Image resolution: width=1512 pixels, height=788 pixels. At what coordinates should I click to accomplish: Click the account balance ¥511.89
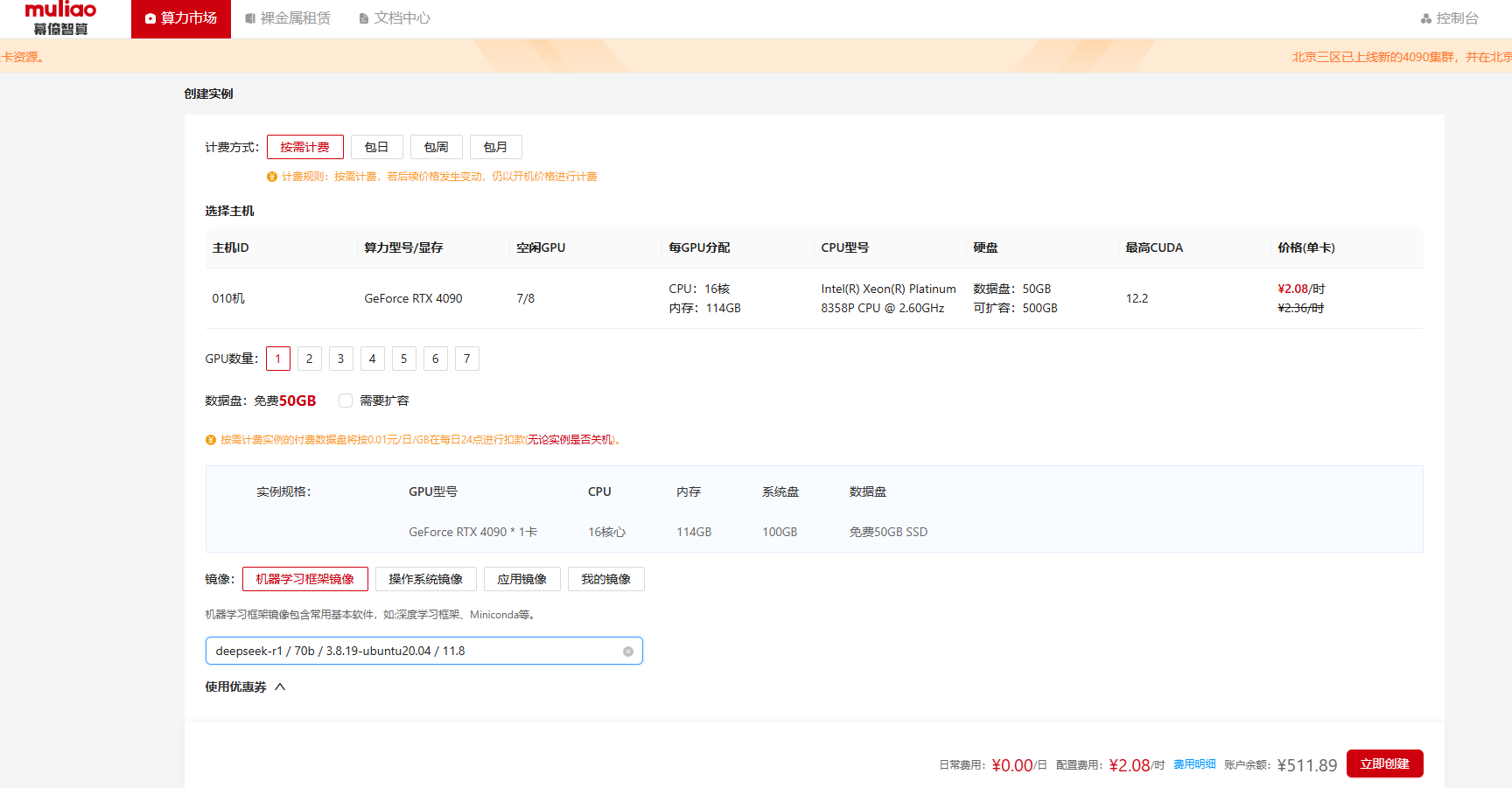[1307, 765]
